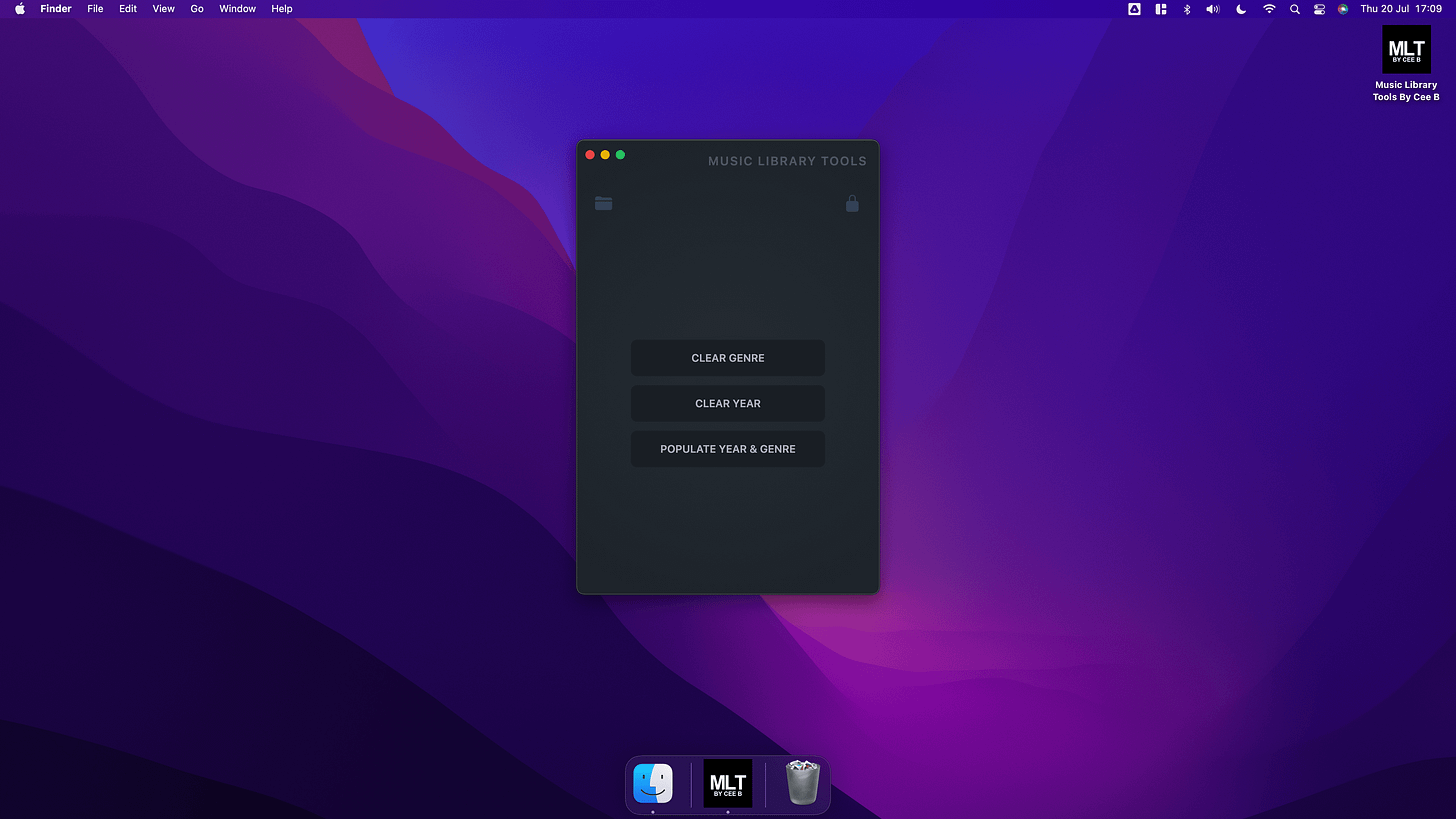This screenshot has width=1456, height=819.
Task: Minimize the Music Library Tools window
Action: (x=605, y=155)
